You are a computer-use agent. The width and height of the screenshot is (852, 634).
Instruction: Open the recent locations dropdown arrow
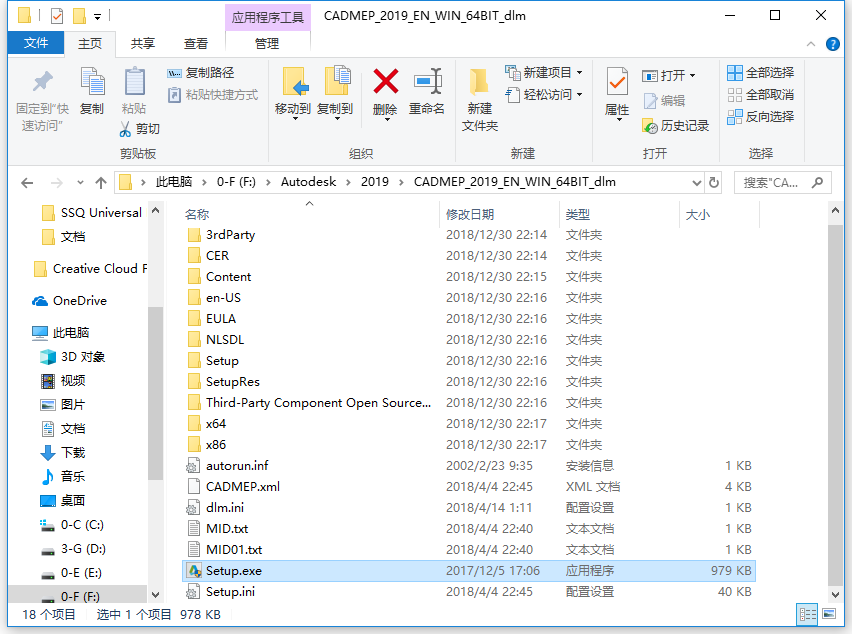(80, 183)
